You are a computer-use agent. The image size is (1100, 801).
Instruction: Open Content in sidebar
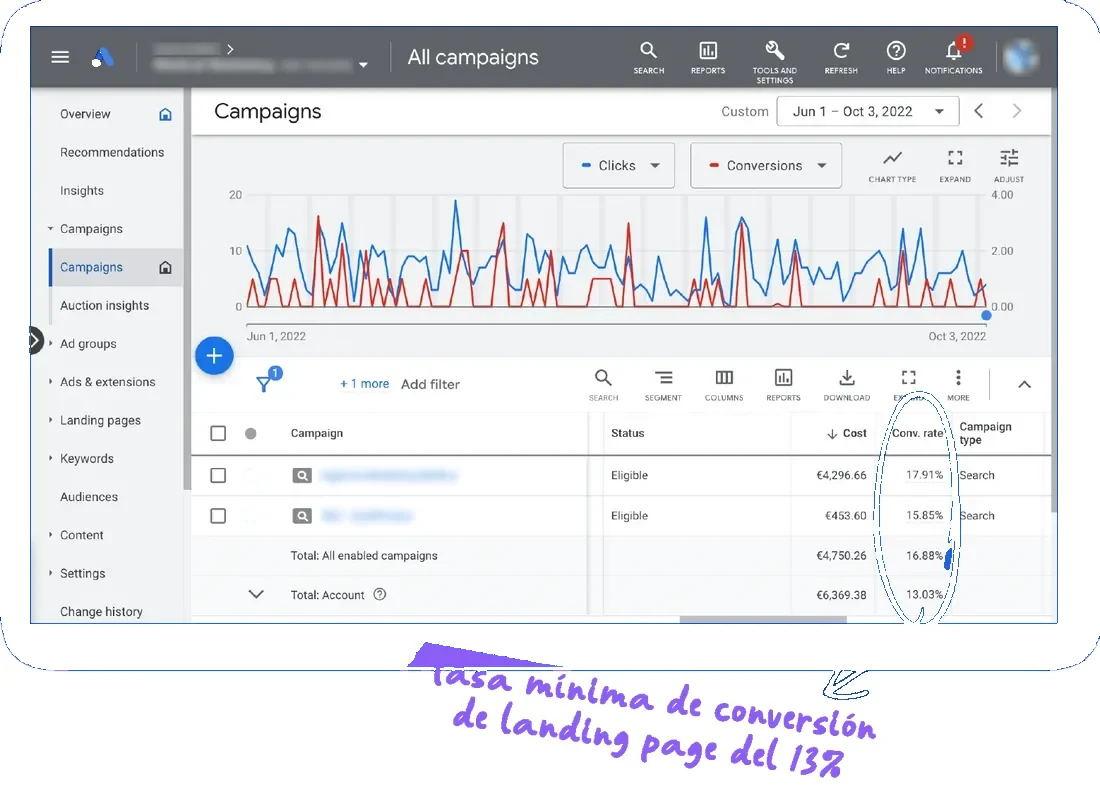click(x=81, y=535)
